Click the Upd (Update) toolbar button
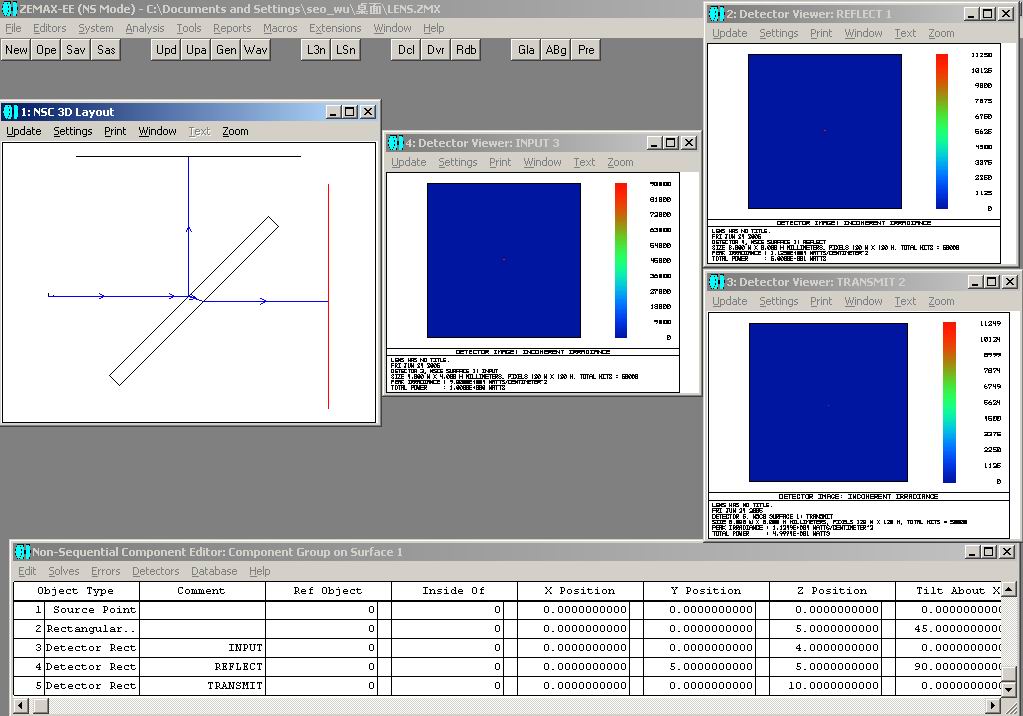1023x716 pixels. coord(166,50)
